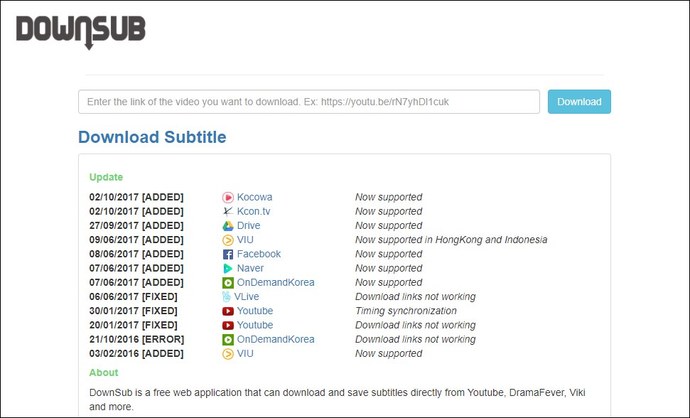Click "06/06/2017 [FIXED]" text

point(133,297)
